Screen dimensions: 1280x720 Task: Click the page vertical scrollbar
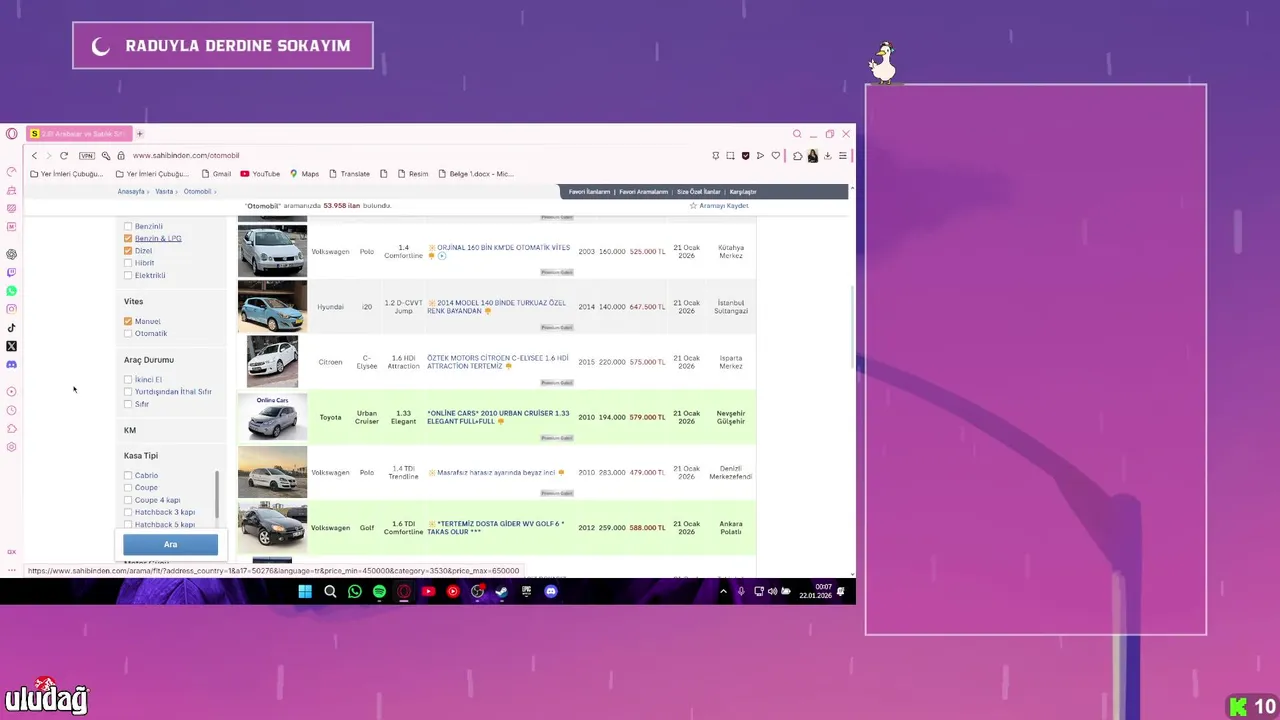(x=852, y=325)
